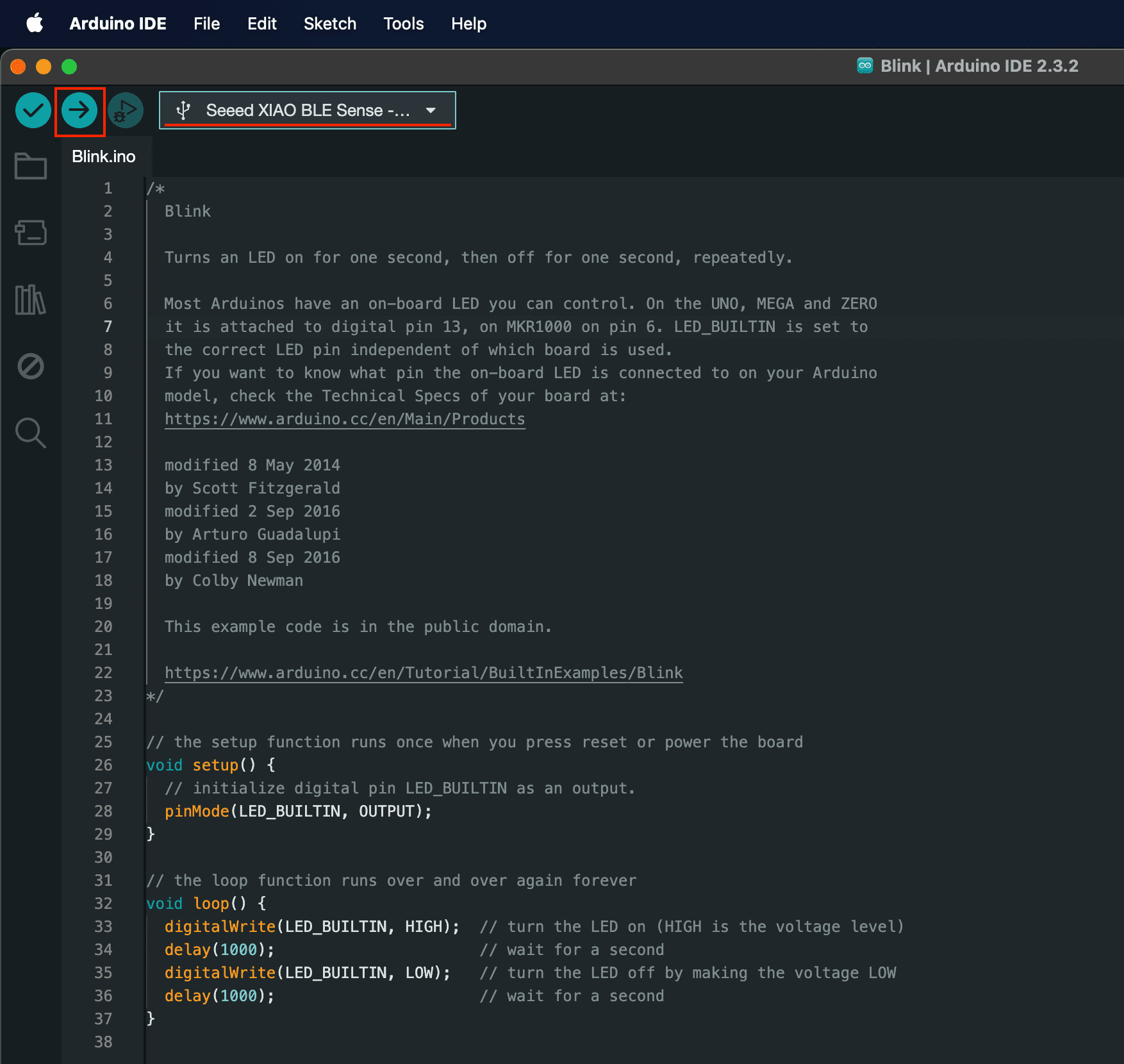The width and height of the screenshot is (1124, 1064).
Task: Follow the arduino.cc/en/Main/Products link
Action: click(345, 419)
